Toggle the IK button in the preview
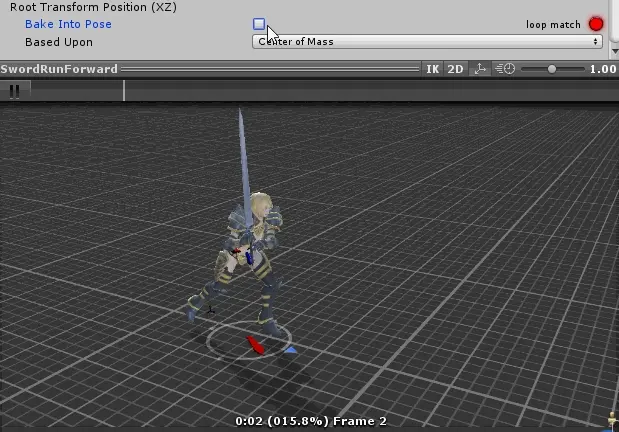Image resolution: width=619 pixels, height=432 pixels. coord(432,69)
